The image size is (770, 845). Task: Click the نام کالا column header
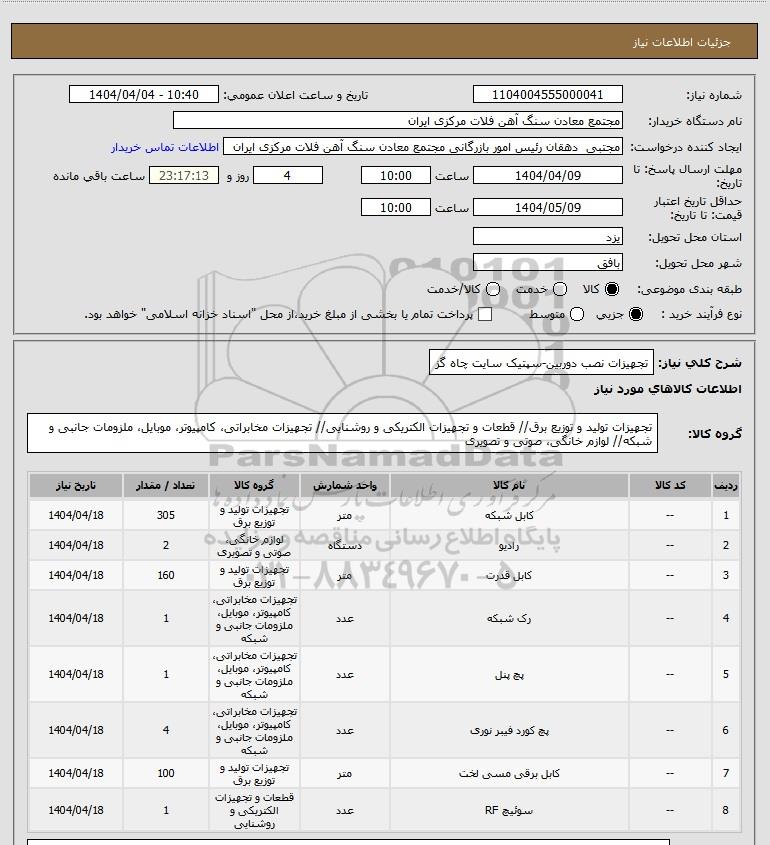[509, 486]
